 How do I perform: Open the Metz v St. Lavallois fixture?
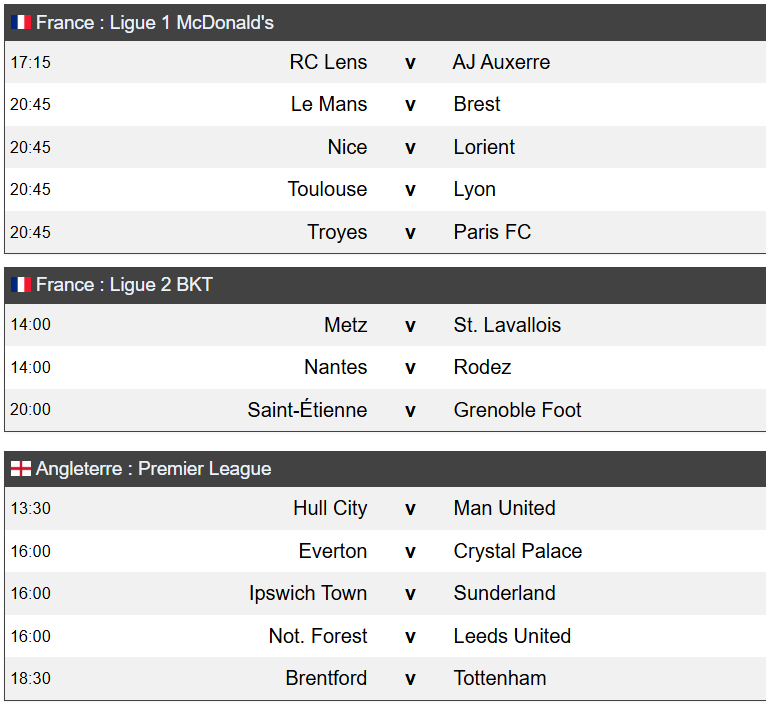(x=385, y=325)
